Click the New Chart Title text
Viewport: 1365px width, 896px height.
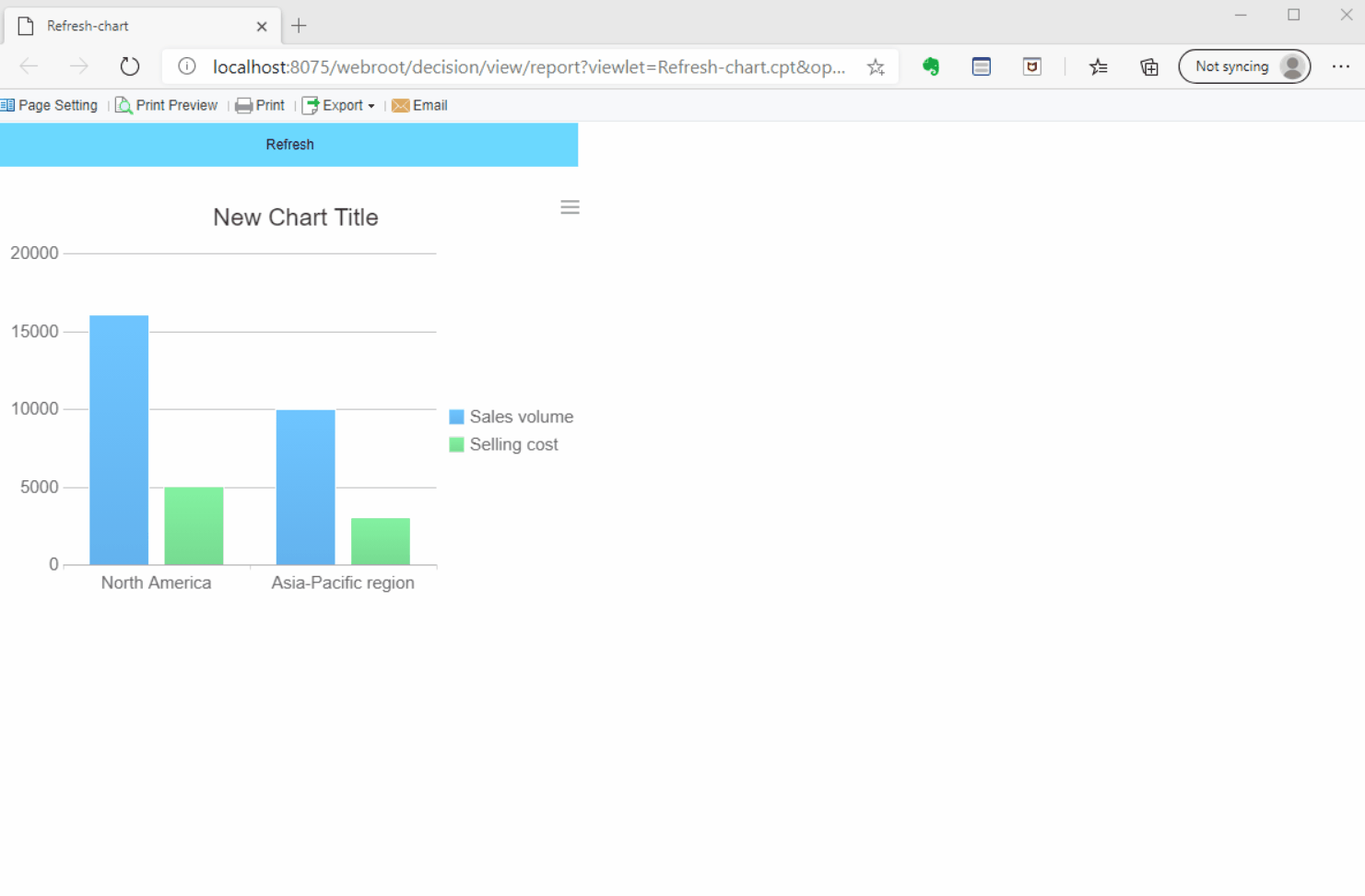(296, 218)
